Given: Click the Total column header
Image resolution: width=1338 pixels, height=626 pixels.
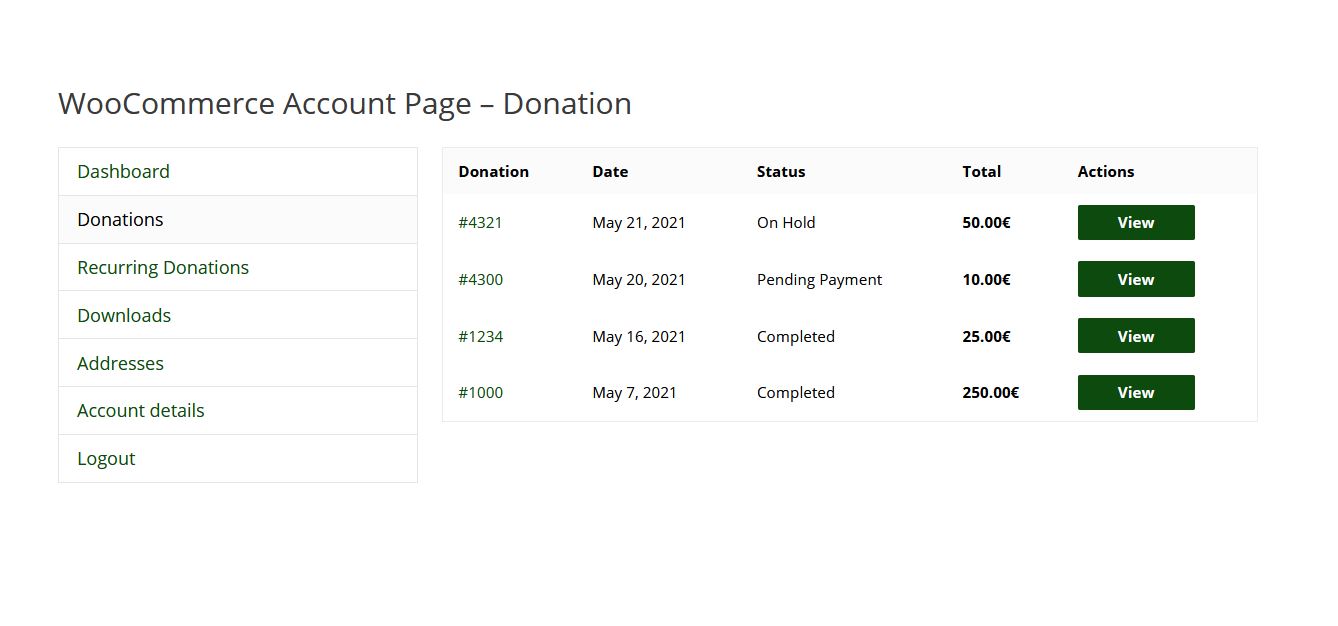Looking at the screenshot, I should (x=981, y=172).
